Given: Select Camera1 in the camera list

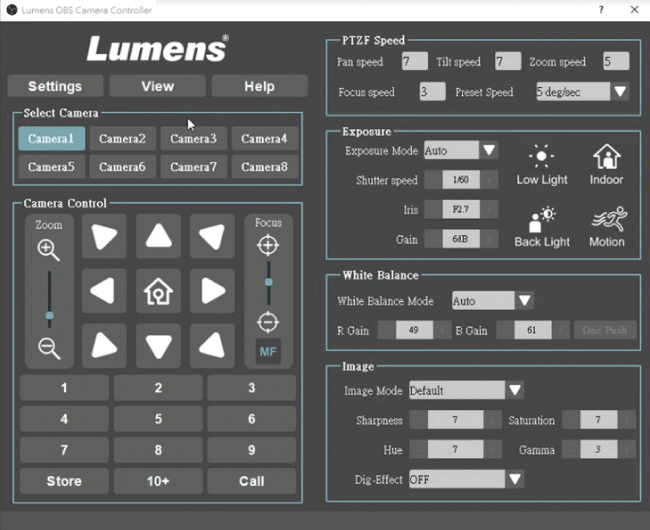Looking at the screenshot, I should (x=51, y=139).
